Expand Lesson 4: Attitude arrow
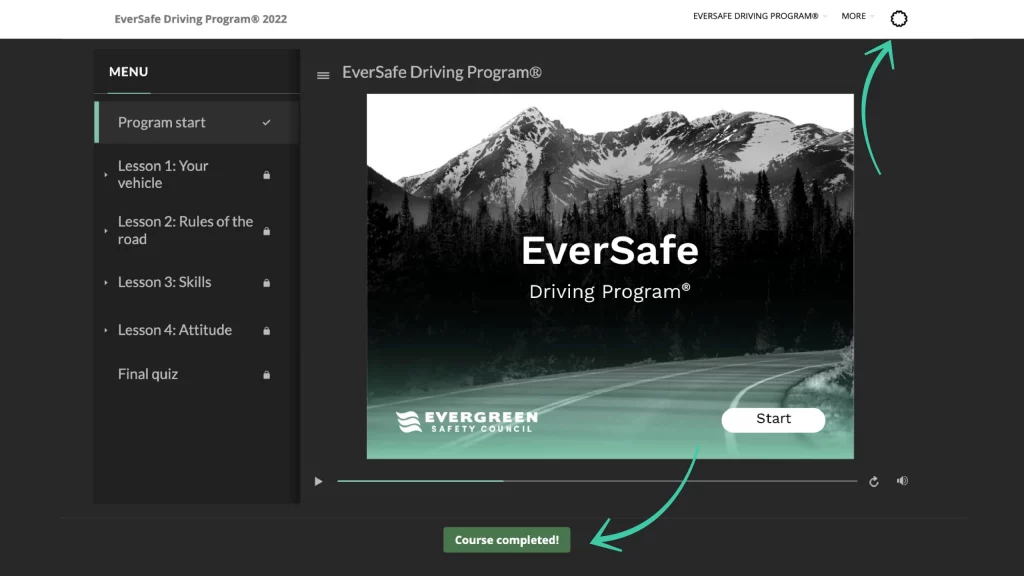This screenshot has height=576, width=1024. tap(106, 330)
